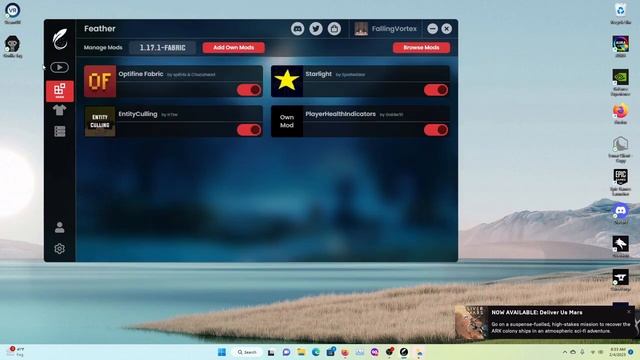
Task: Open the Feather store bag icon
Action: 334,29
